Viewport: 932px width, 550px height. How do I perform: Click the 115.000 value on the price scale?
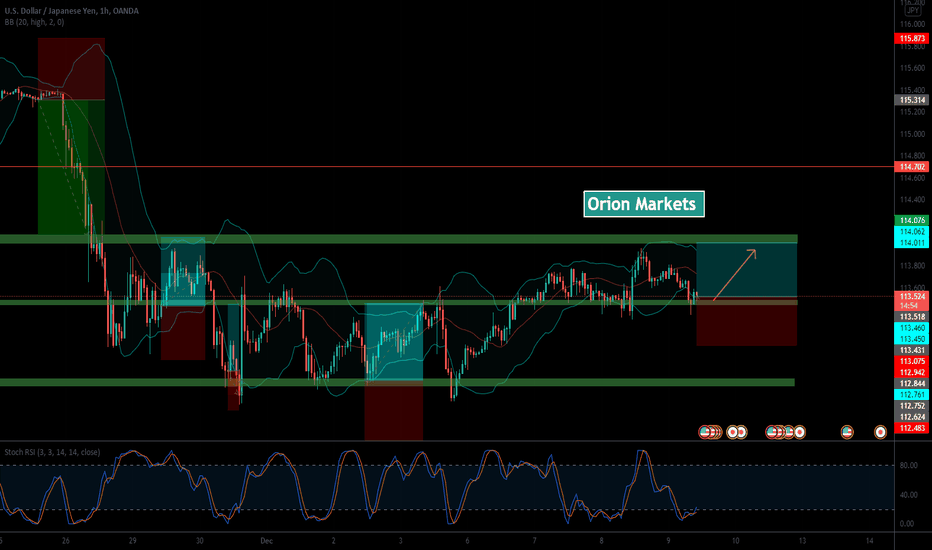pos(912,134)
